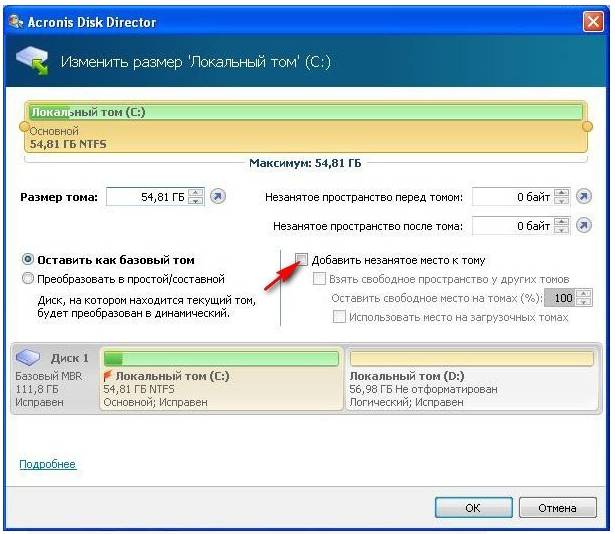Click the Основной; Исправен status text
615x534 pixels.
tap(155, 402)
